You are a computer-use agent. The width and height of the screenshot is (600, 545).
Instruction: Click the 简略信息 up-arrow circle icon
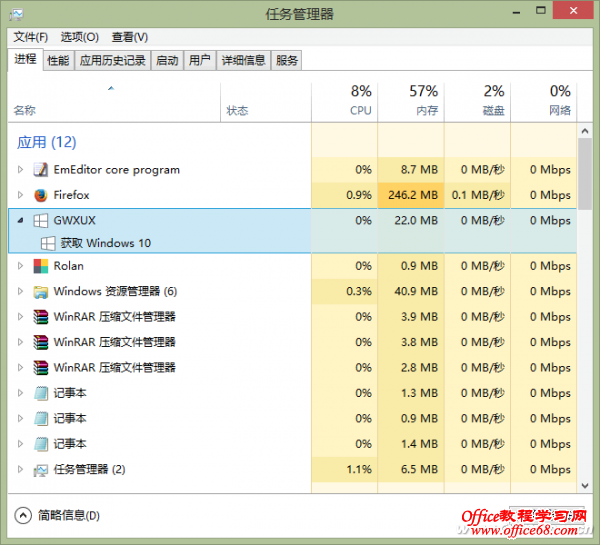[23, 516]
